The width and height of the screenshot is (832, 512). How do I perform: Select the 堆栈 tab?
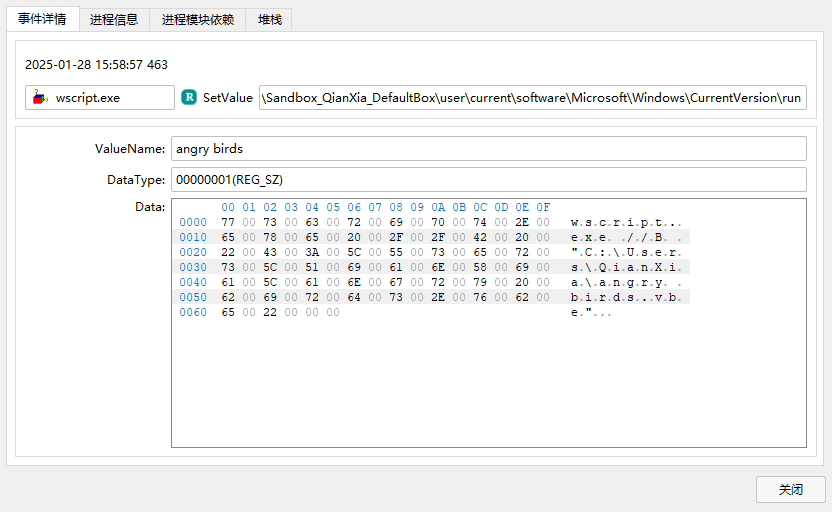coord(269,19)
